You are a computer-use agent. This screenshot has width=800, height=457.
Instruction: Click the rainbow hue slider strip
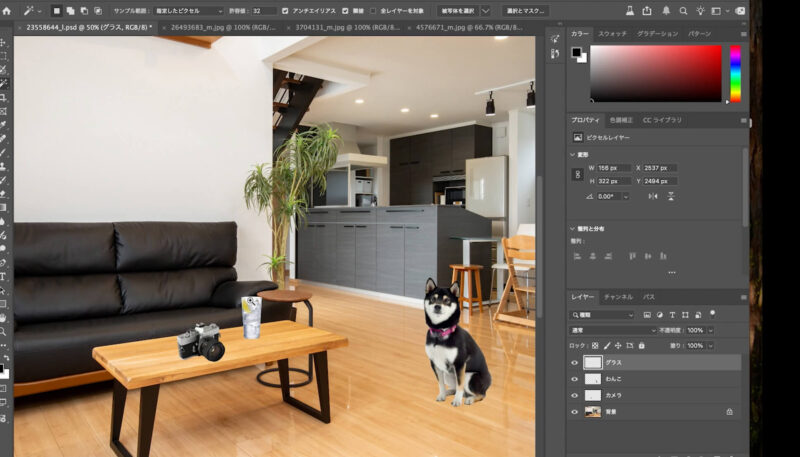click(735, 72)
